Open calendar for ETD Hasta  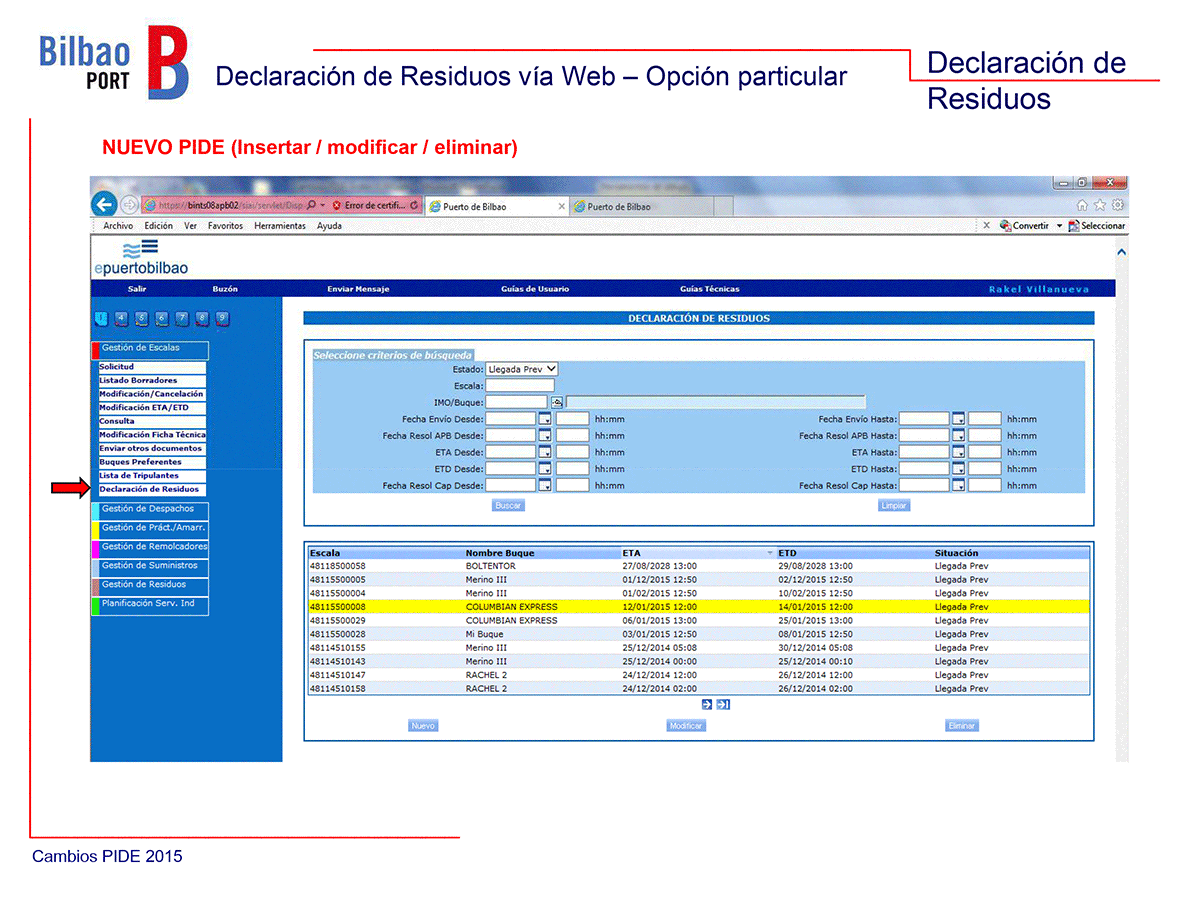click(958, 468)
